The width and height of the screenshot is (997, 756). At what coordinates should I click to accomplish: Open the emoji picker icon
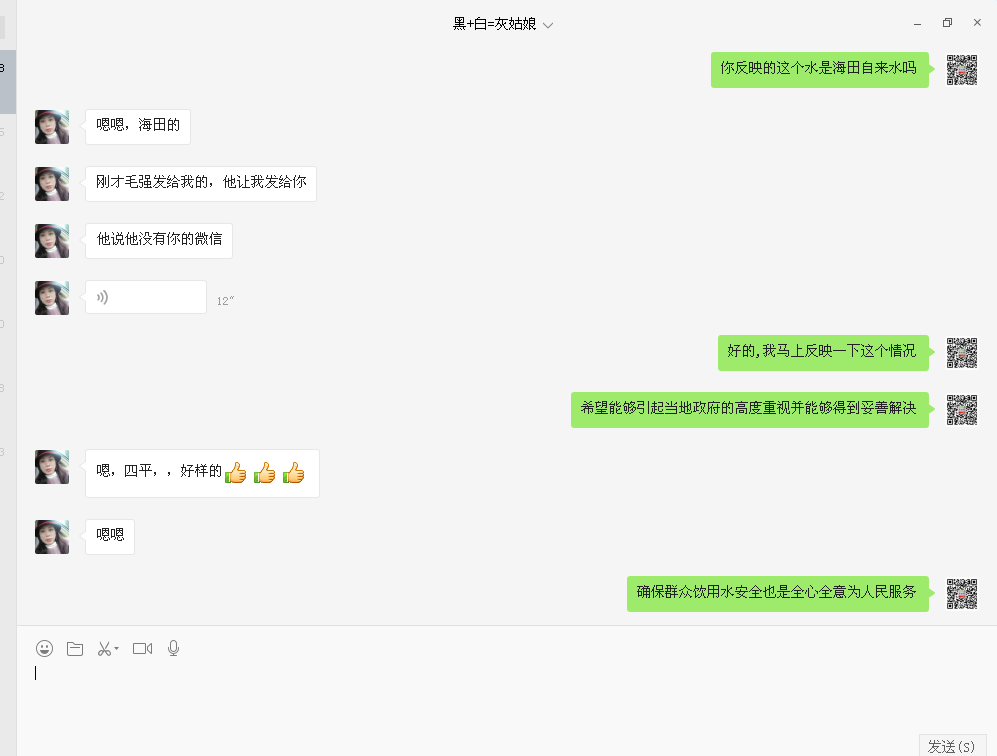click(45, 649)
